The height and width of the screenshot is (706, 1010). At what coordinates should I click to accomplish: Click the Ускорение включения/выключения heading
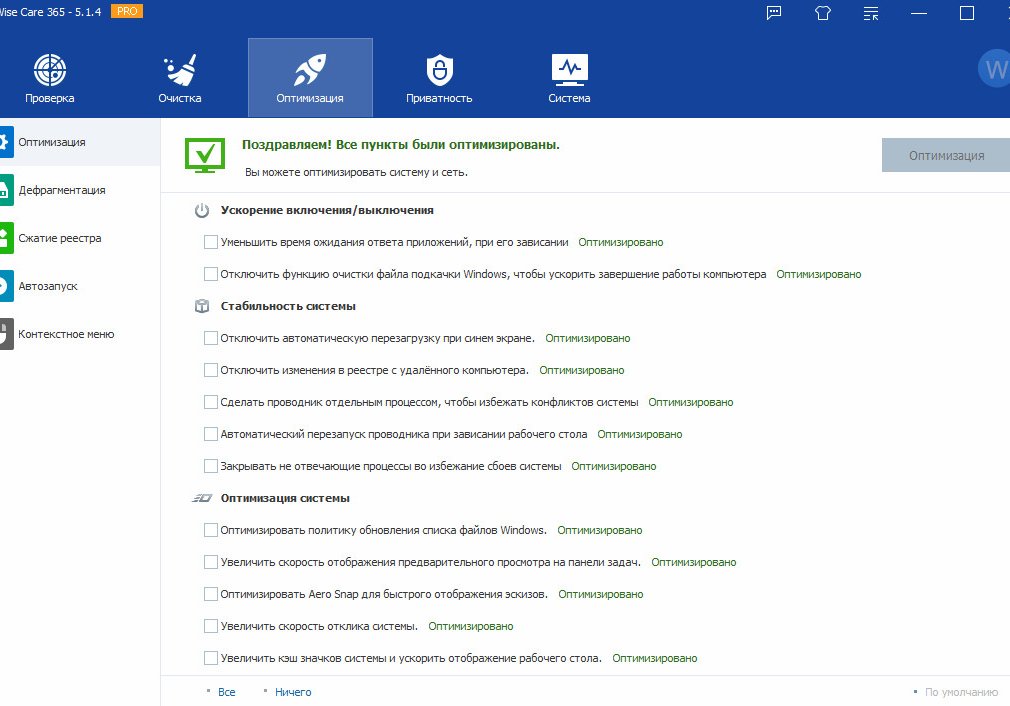[x=327, y=210]
